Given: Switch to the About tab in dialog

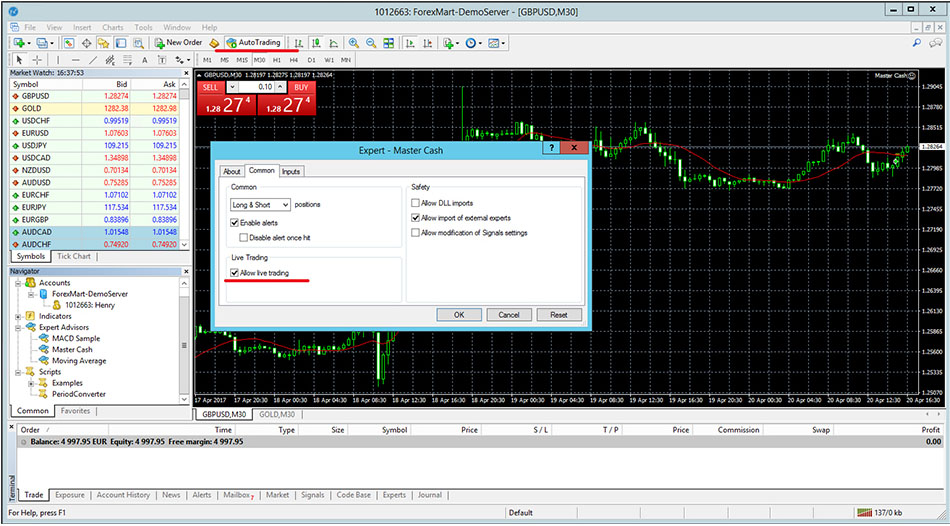Looking at the screenshot, I should coord(232,171).
